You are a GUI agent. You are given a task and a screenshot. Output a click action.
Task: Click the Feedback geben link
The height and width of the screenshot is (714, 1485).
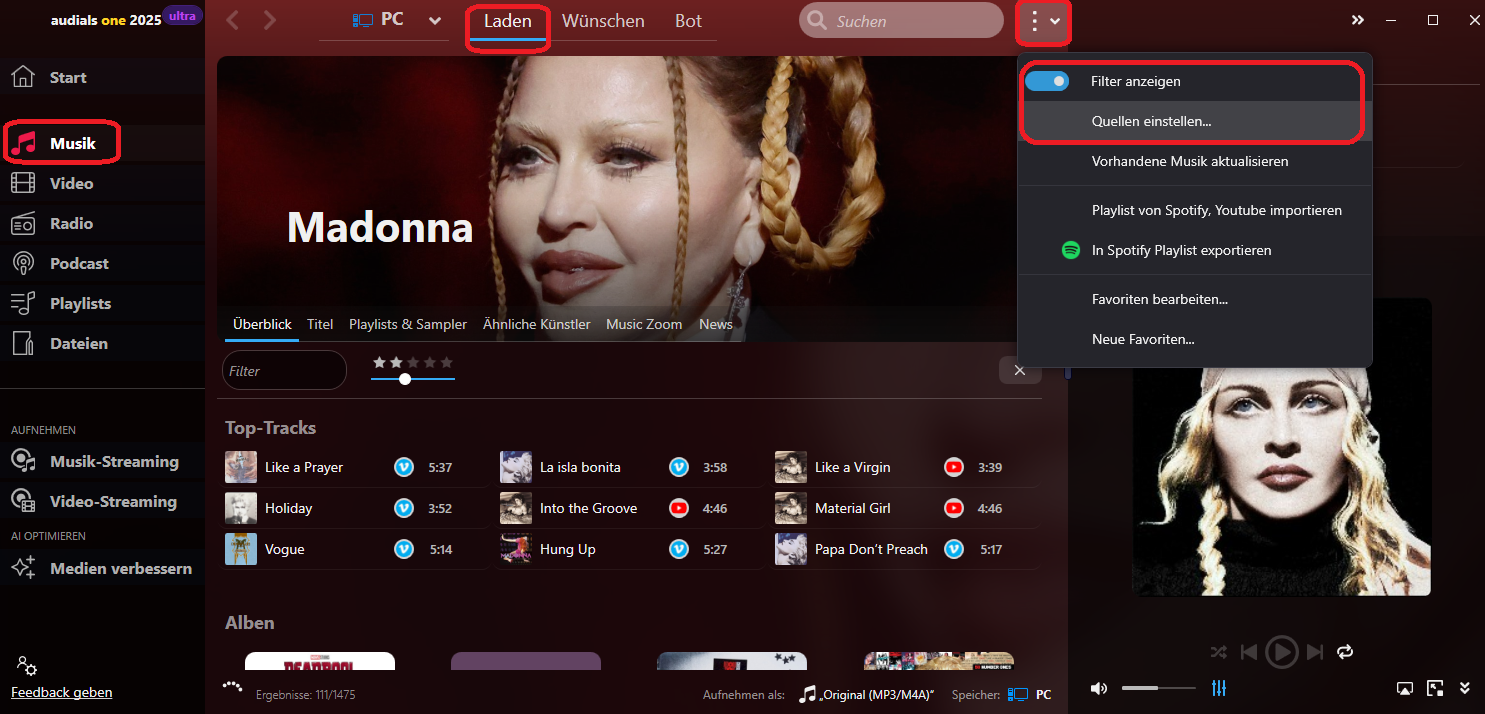62,692
